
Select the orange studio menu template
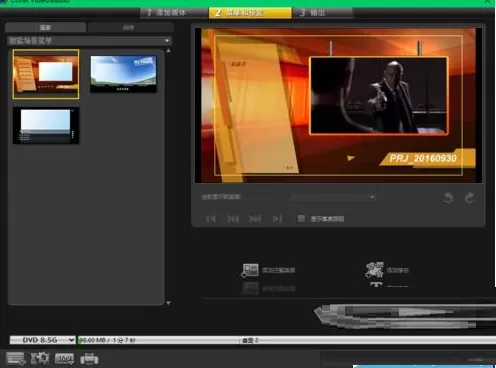pos(46,74)
